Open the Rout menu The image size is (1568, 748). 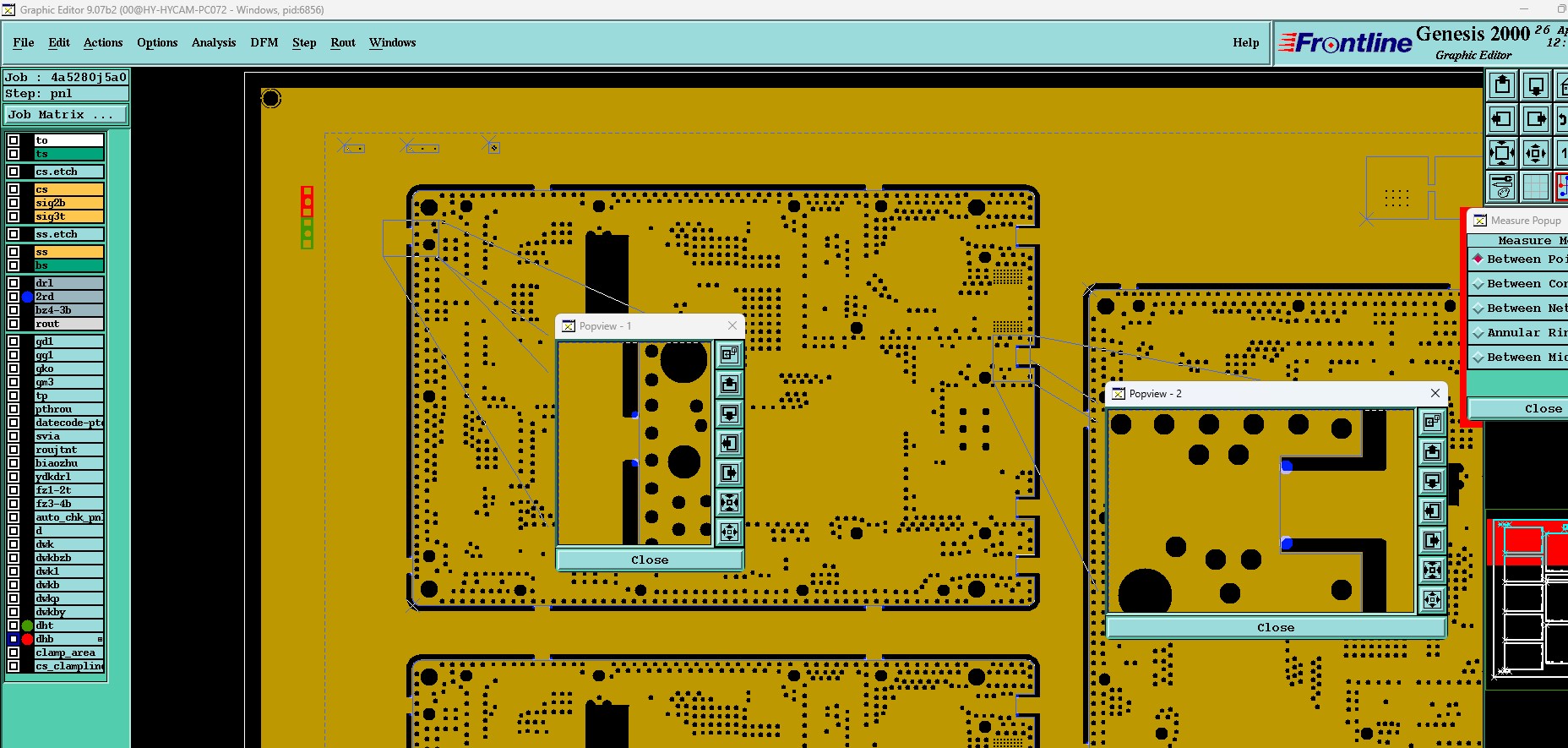pos(343,42)
